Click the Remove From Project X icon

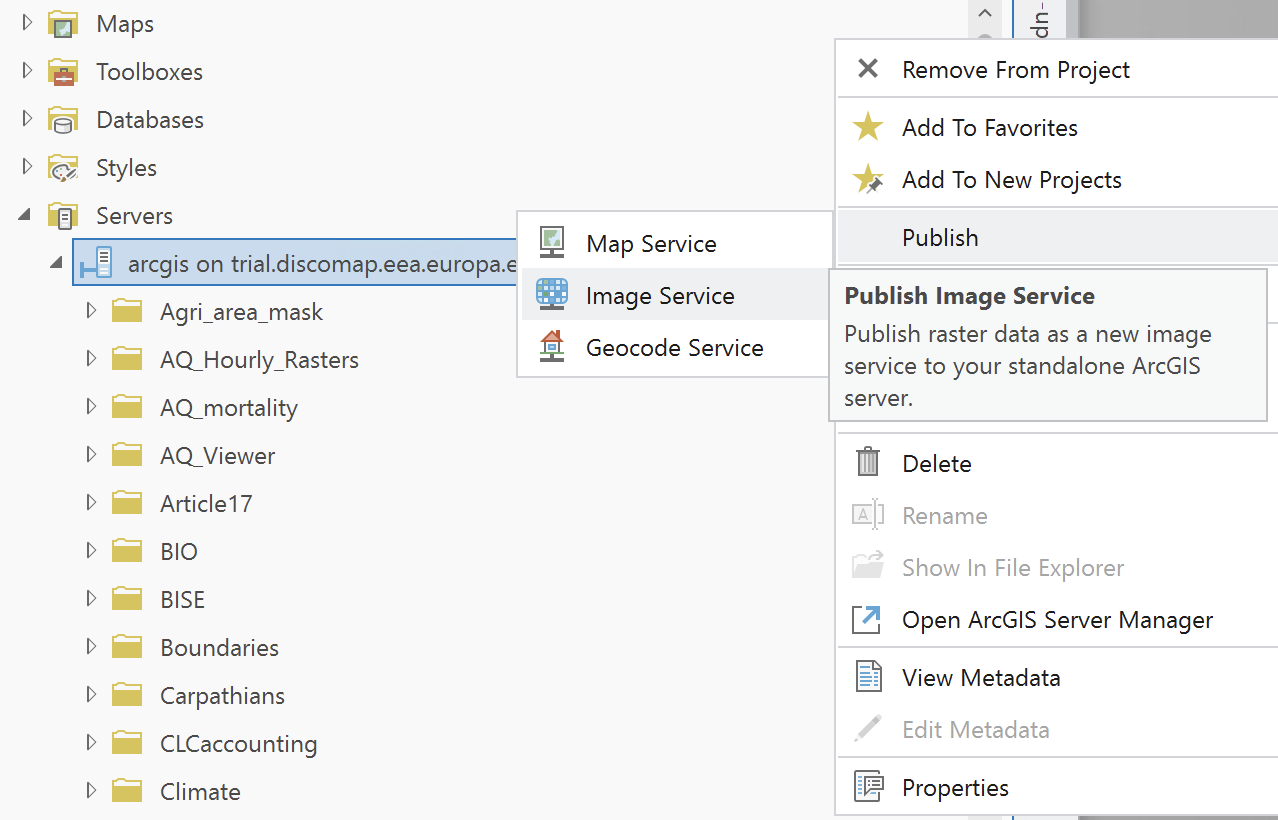pos(868,69)
